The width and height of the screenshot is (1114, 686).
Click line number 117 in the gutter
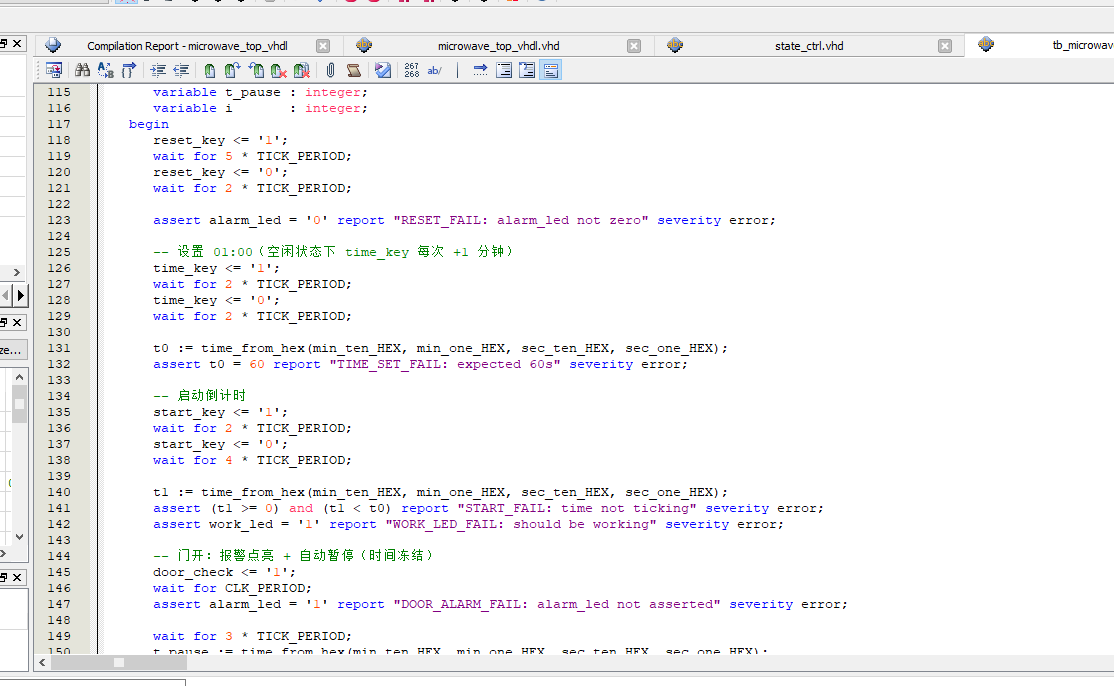[59, 124]
